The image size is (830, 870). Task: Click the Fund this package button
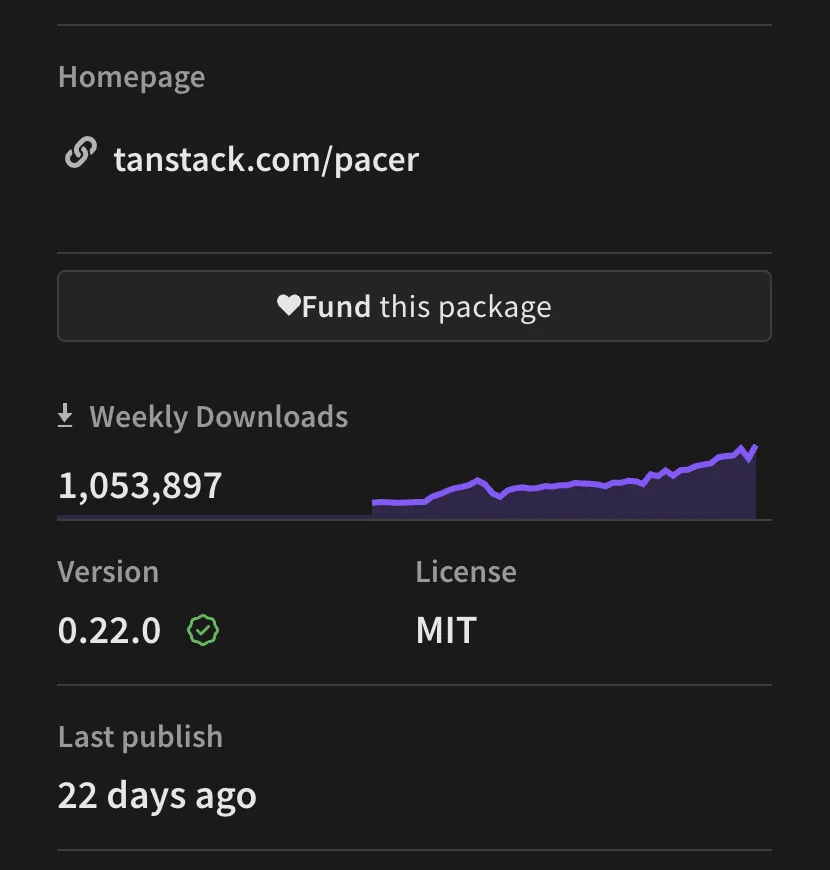tap(414, 306)
